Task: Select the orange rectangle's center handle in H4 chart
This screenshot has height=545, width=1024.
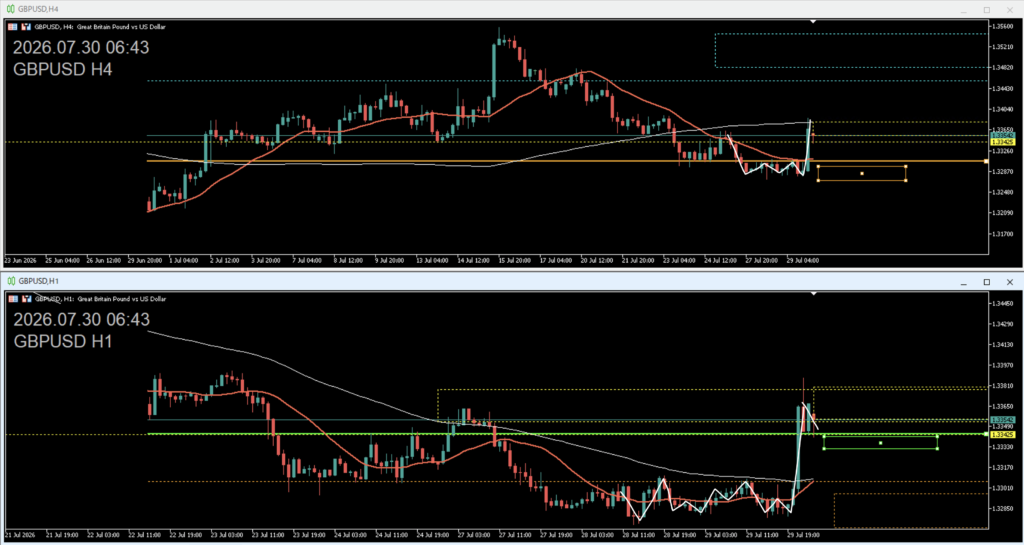Action: tap(862, 173)
